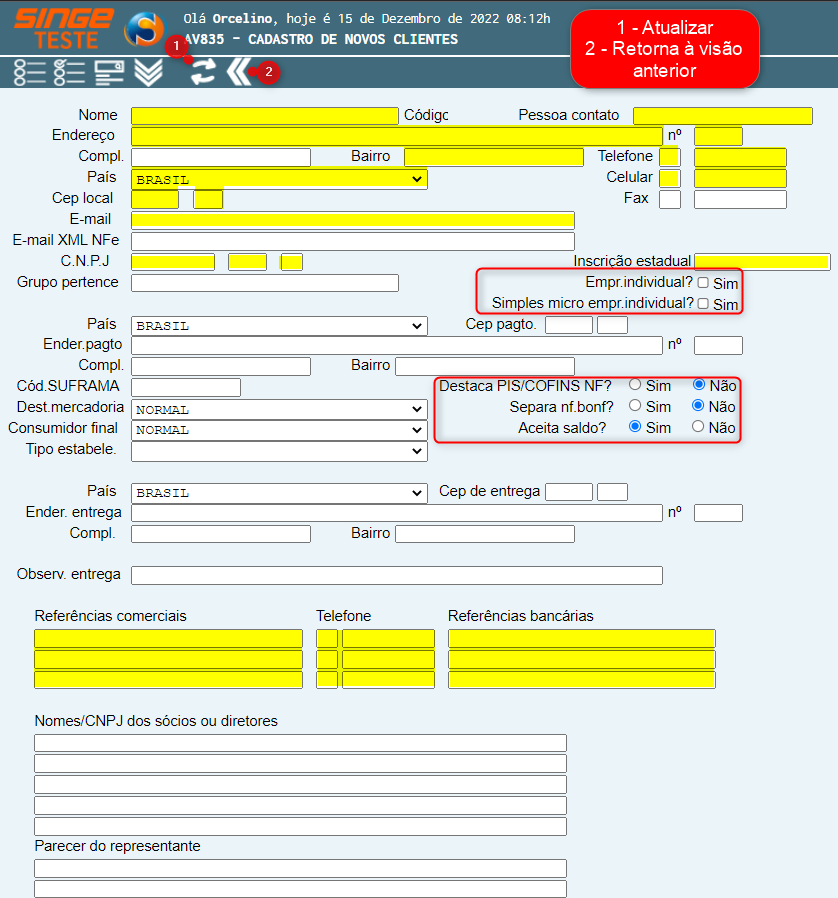Click the Nome input field
This screenshot has width=838, height=898.
264,116
